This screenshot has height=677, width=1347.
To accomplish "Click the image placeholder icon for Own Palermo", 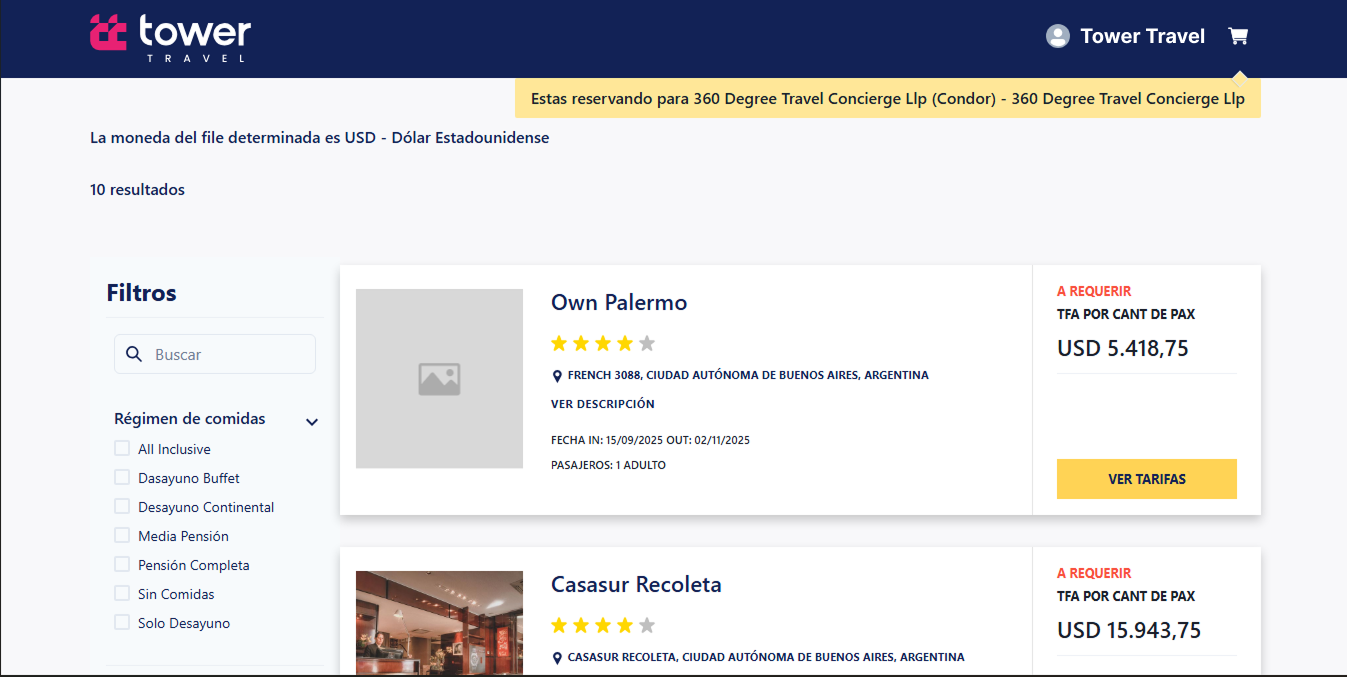I will (x=439, y=378).
